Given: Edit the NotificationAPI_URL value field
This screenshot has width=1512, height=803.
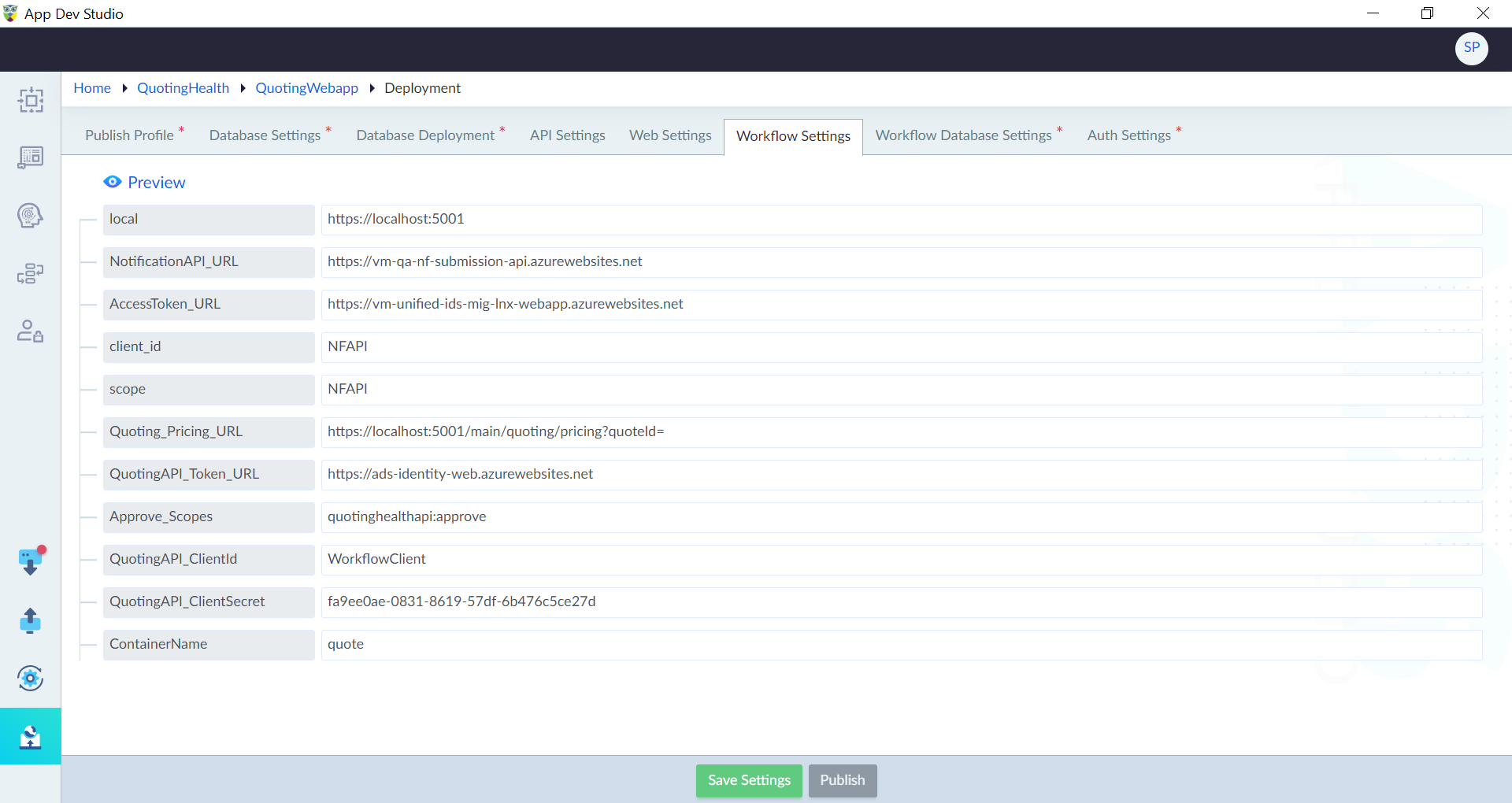Looking at the screenshot, I should [x=902, y=262].
